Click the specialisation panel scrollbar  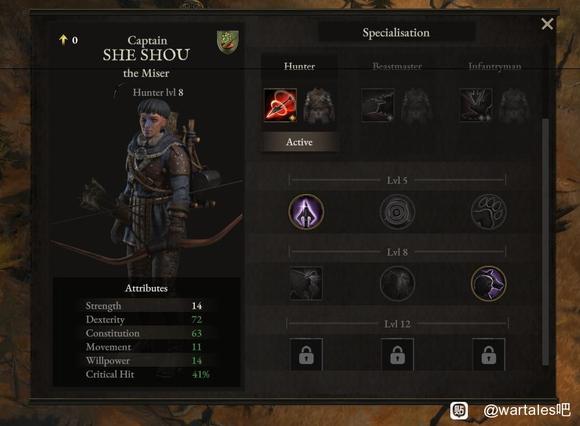tap(544, 242)
